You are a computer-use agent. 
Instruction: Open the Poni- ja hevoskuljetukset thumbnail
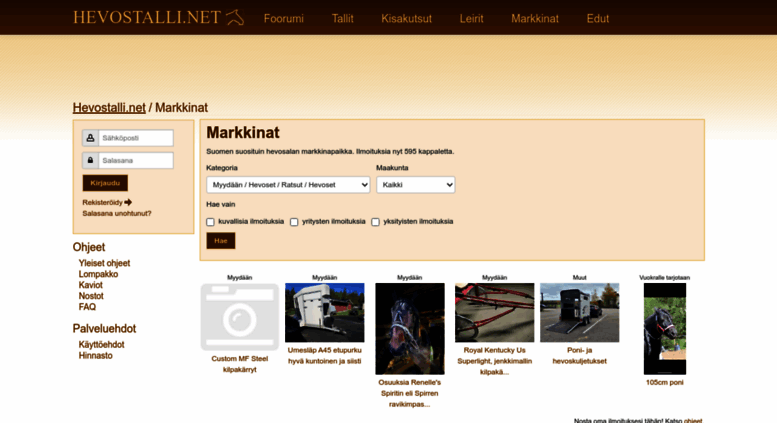(x=579, y=313)
